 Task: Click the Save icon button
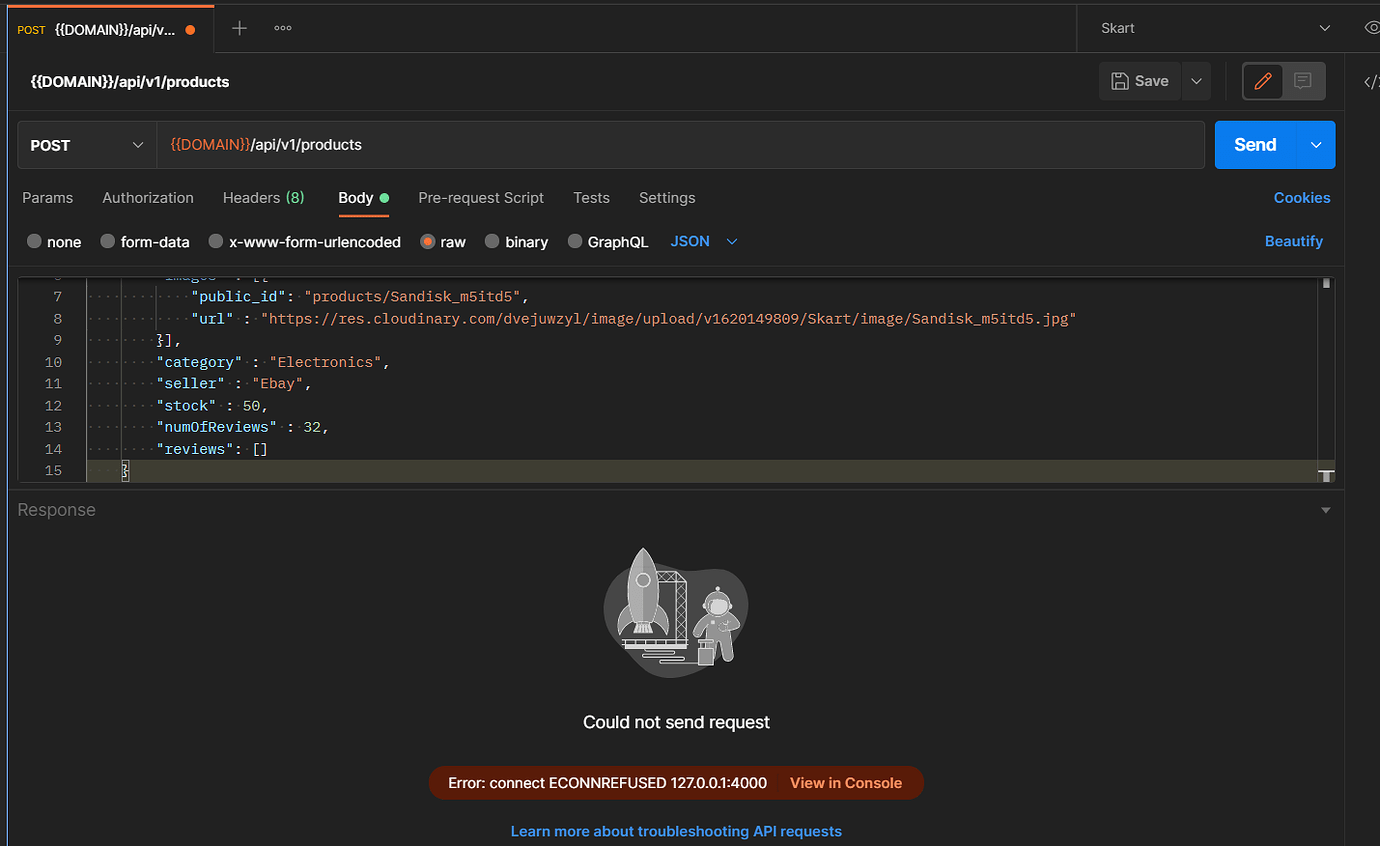tap(1139, 81)
